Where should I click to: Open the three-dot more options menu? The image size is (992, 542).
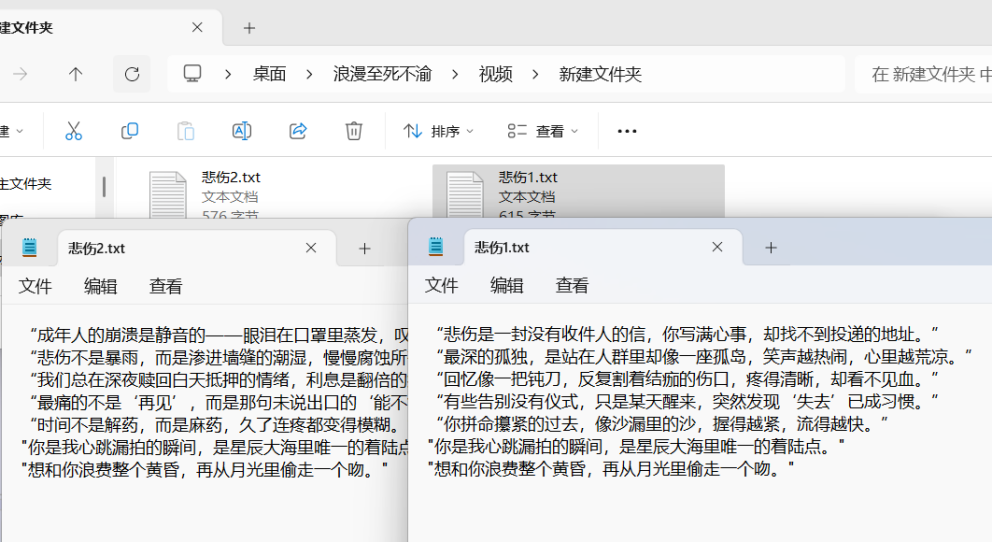tap(626, 131)
